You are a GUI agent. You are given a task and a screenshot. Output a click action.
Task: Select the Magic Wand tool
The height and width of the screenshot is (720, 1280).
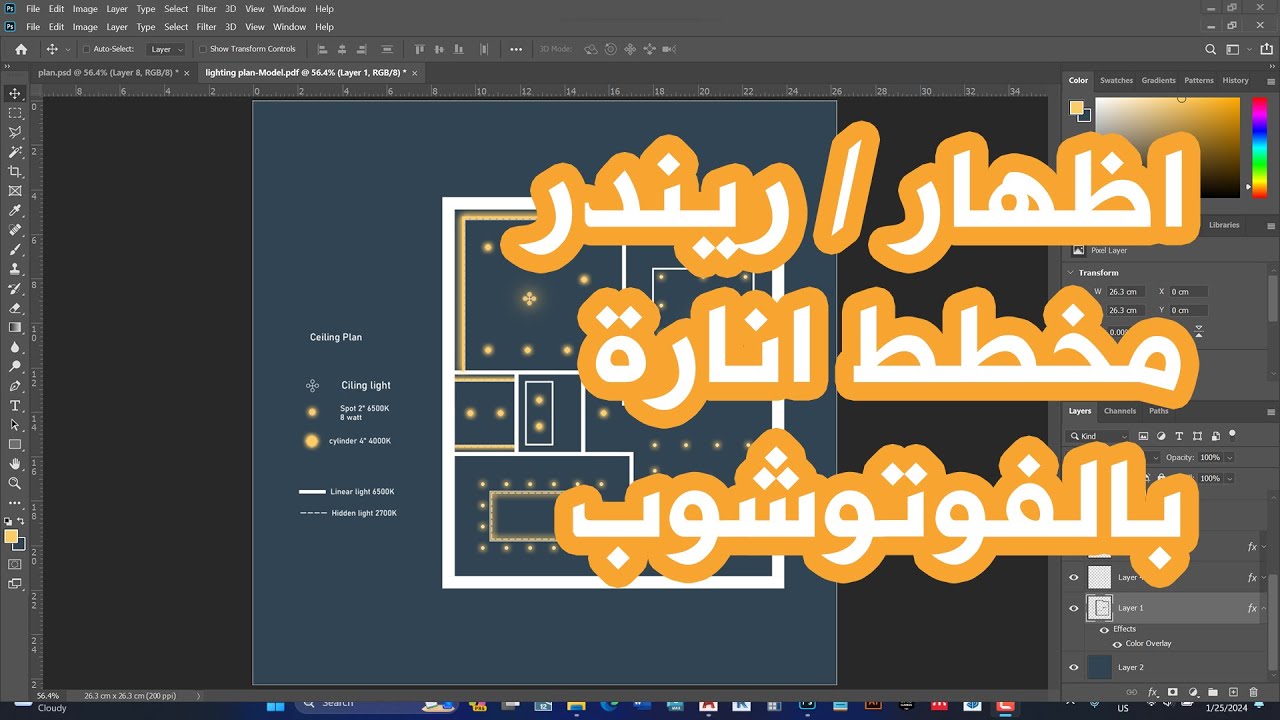[x=15, y=152]
